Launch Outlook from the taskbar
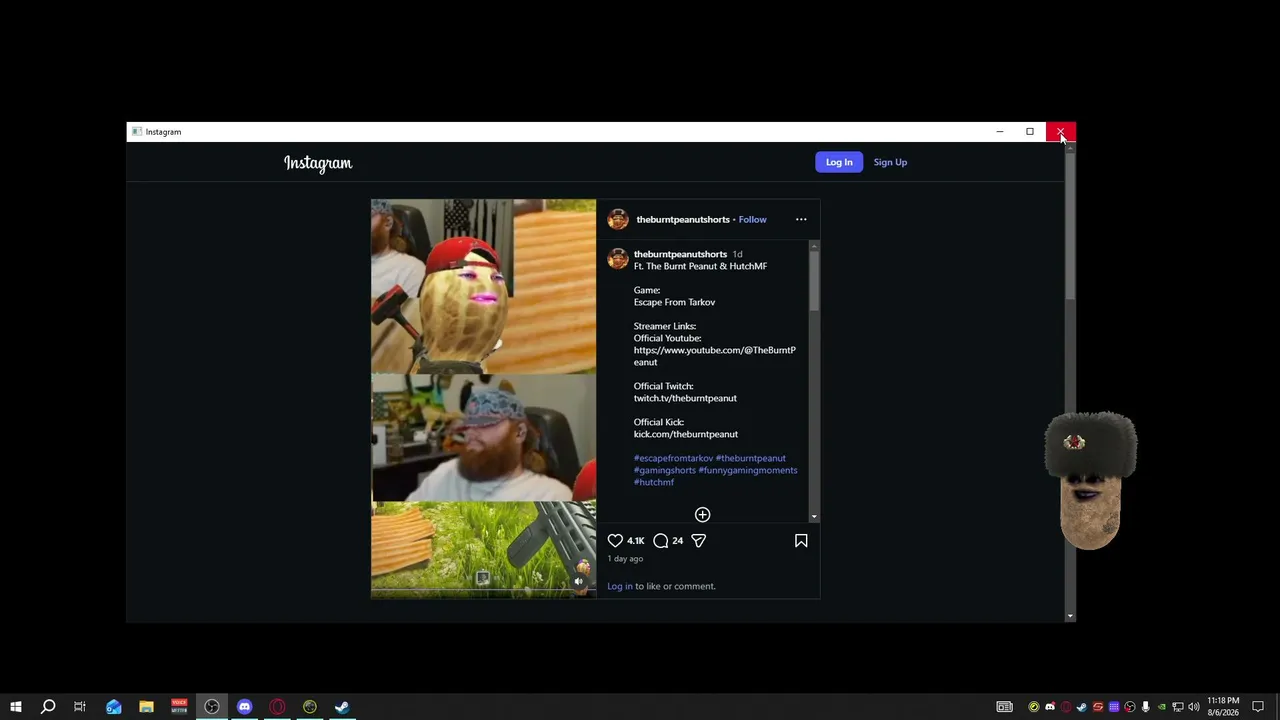The height and width of the screenshot is (720, 1280). 113,707
